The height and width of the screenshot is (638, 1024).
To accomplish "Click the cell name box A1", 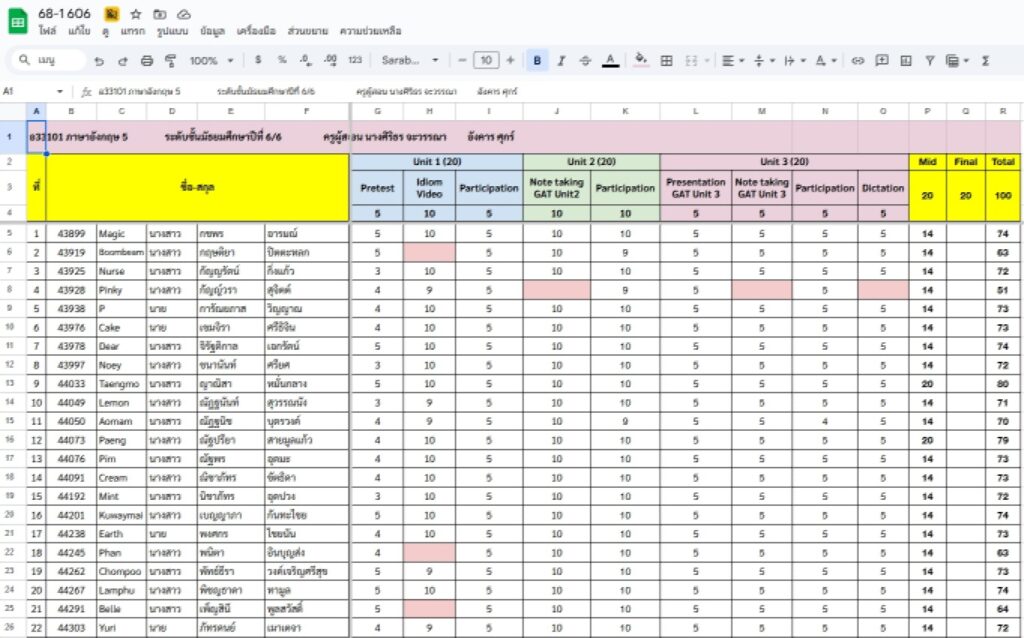I will click(x=33, y=92).
